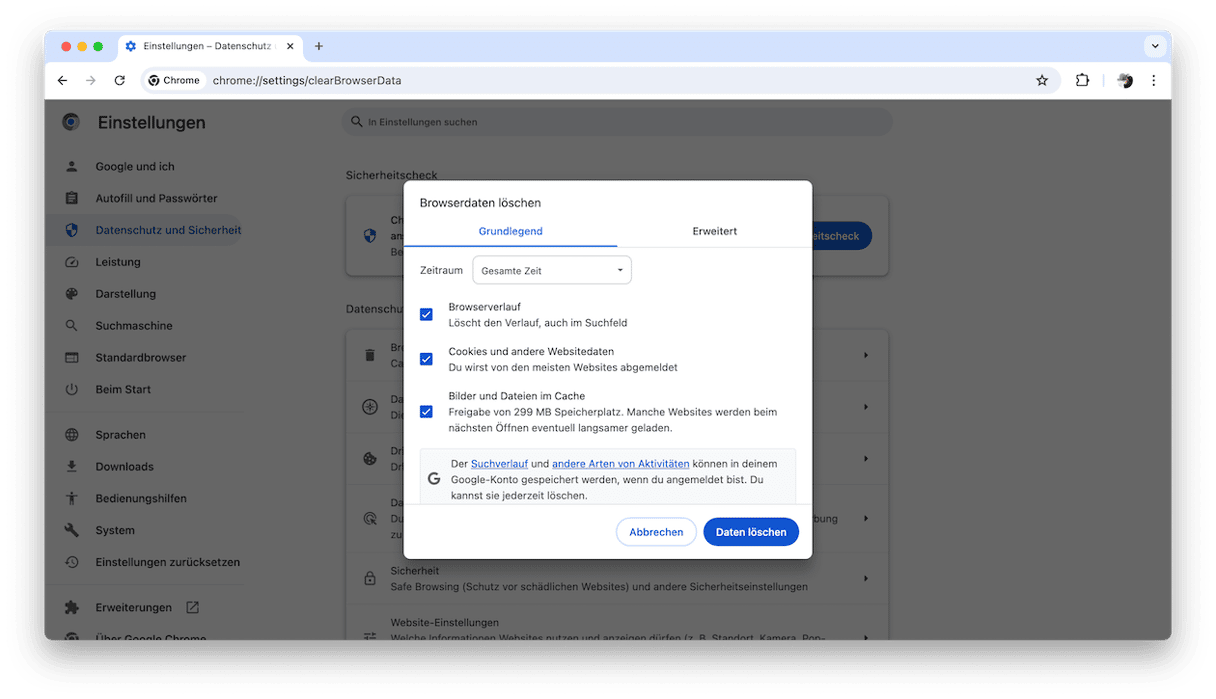Reload the page with the refresh icon
Screen dimensions: 1216x699
pyautogui.click(x=120, y=81)
